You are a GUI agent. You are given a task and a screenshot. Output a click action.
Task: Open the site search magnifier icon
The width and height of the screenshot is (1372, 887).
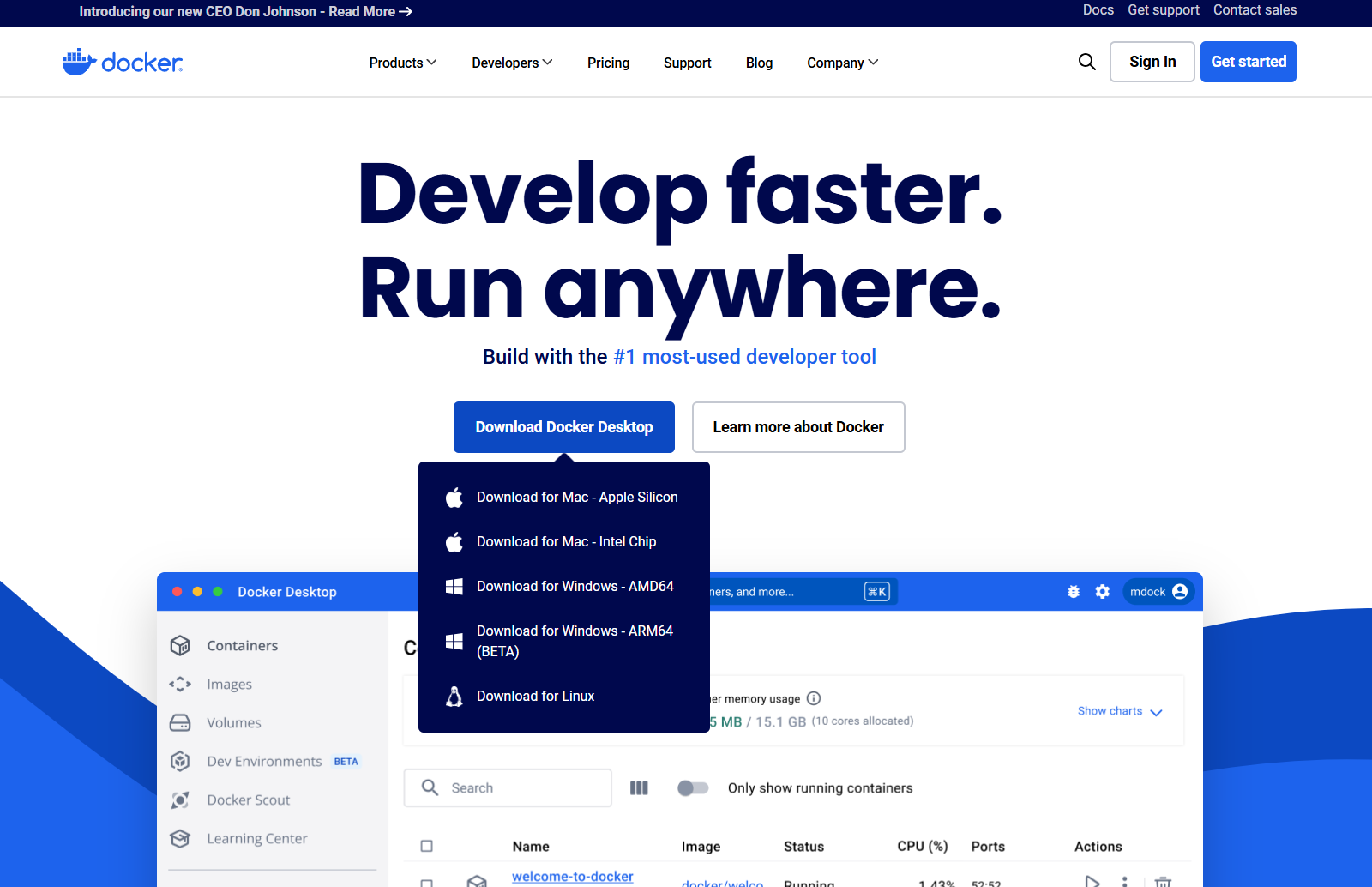tap(1086, 62)
